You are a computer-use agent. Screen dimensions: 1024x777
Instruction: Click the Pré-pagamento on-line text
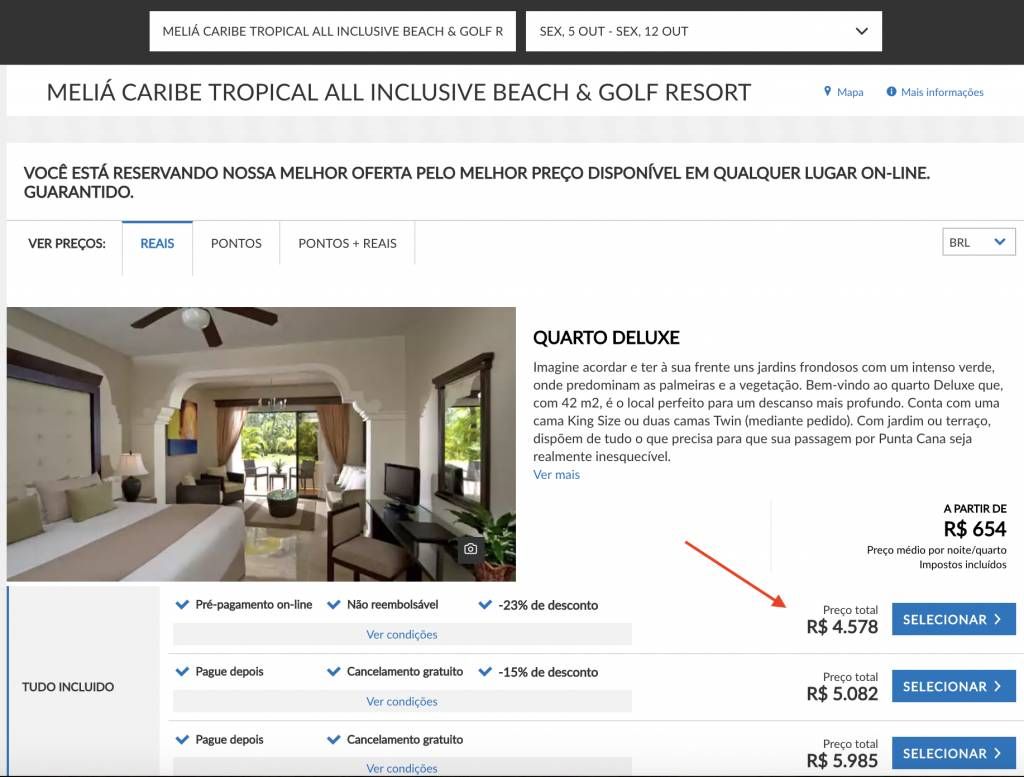coord(253,605)
